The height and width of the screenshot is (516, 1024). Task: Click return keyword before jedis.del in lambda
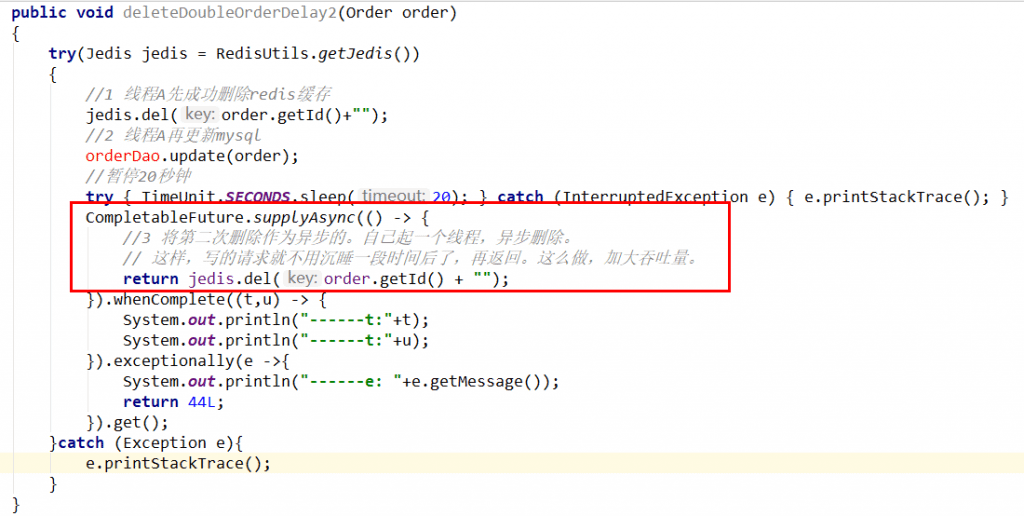point(150,279)
